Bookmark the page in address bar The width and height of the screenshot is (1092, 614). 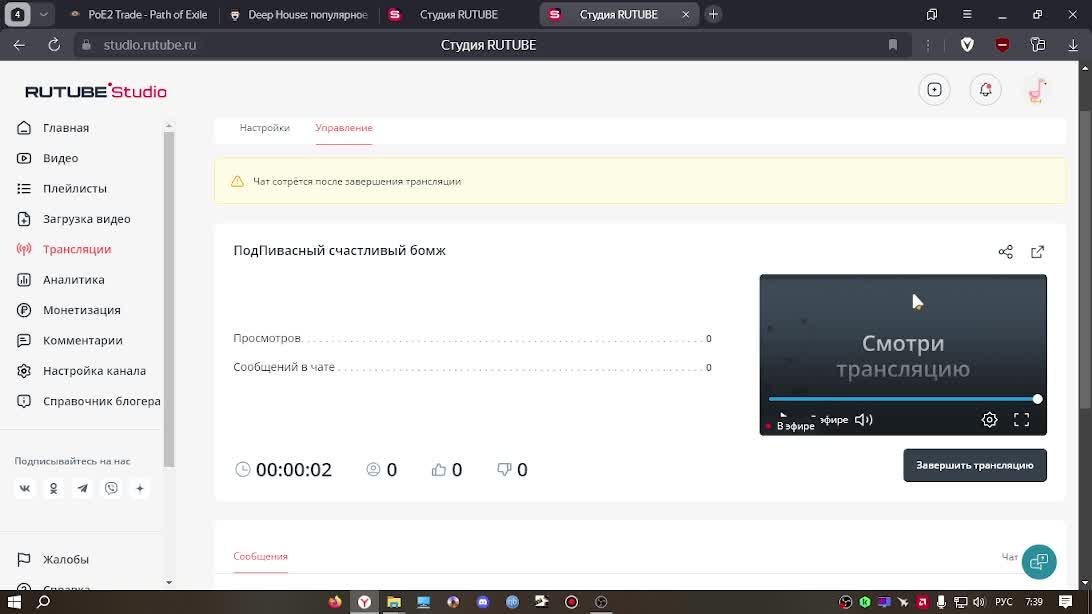(x=893, y=45)
